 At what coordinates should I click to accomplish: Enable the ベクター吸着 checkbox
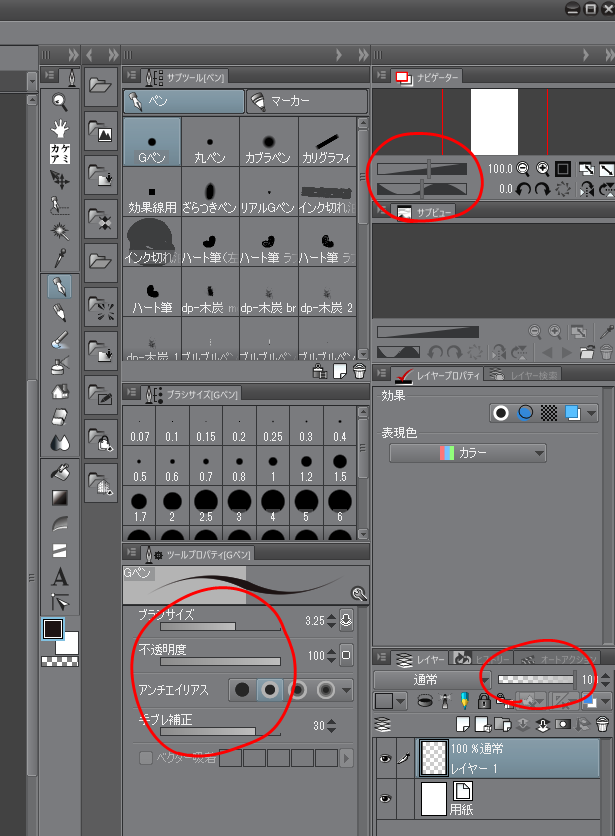click(x=146, y=758)
